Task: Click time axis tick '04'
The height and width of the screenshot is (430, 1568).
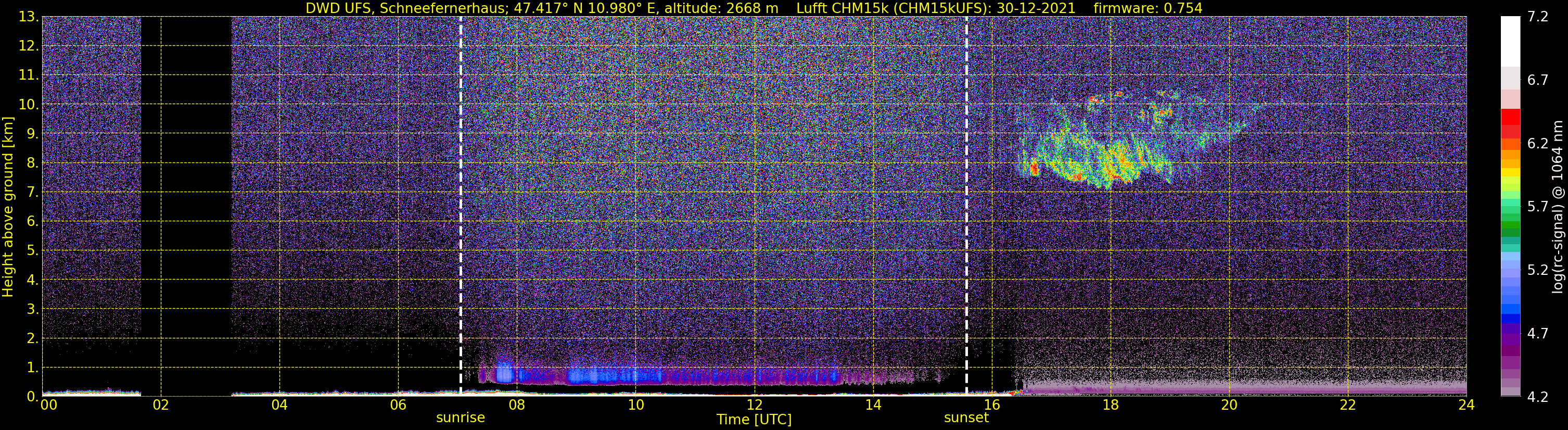Action: pyautogui.click(x=279, y=405)
